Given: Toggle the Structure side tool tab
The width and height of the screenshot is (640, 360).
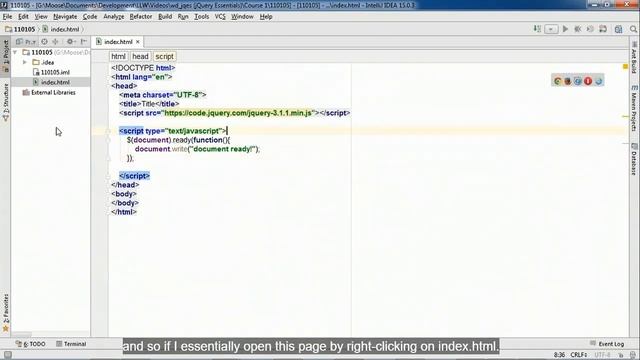Looking at the screenshot, I should pos(6,102).
